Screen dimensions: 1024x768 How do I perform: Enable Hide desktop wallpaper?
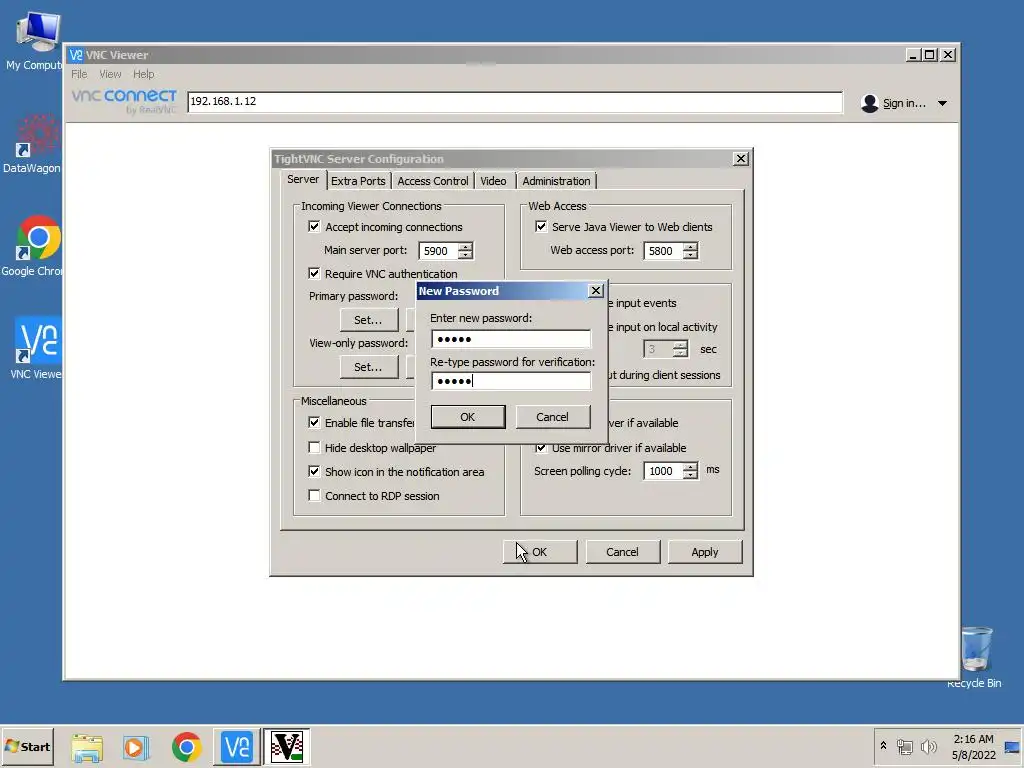click(314, 447)
